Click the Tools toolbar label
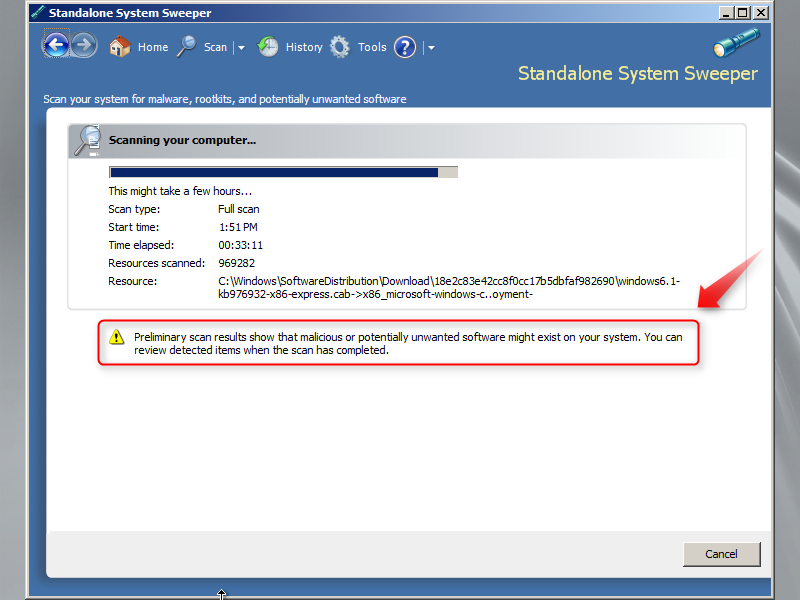This screenshot has height=600, width=800. point(372,46)
